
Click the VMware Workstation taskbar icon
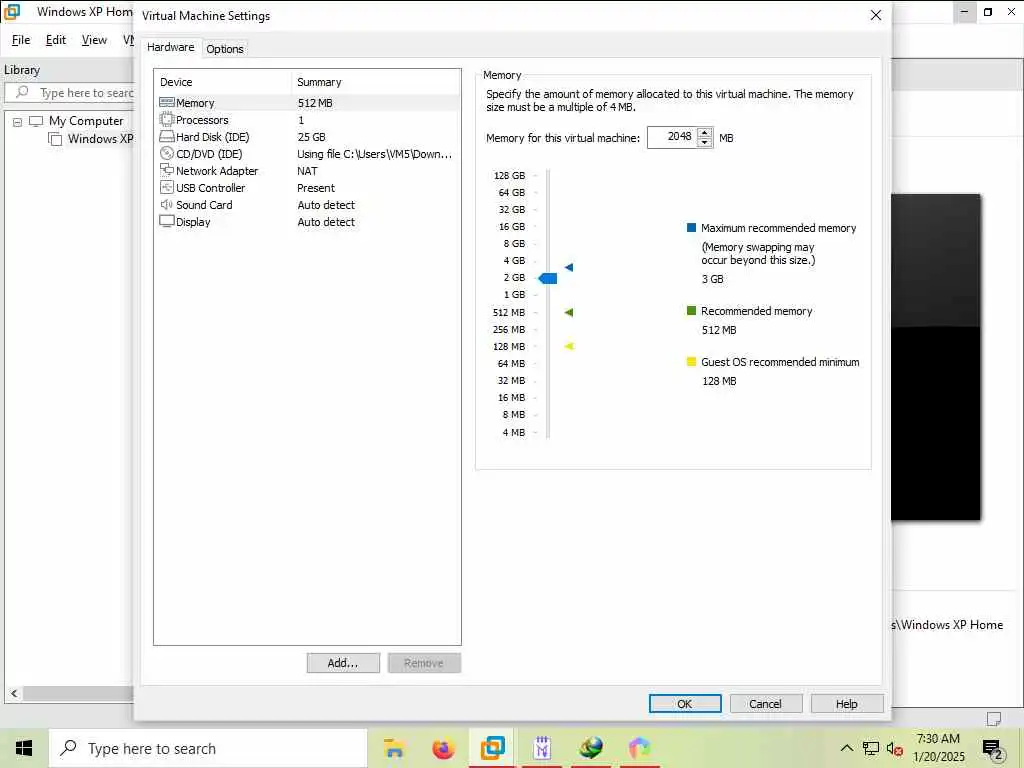coord(492,748)
